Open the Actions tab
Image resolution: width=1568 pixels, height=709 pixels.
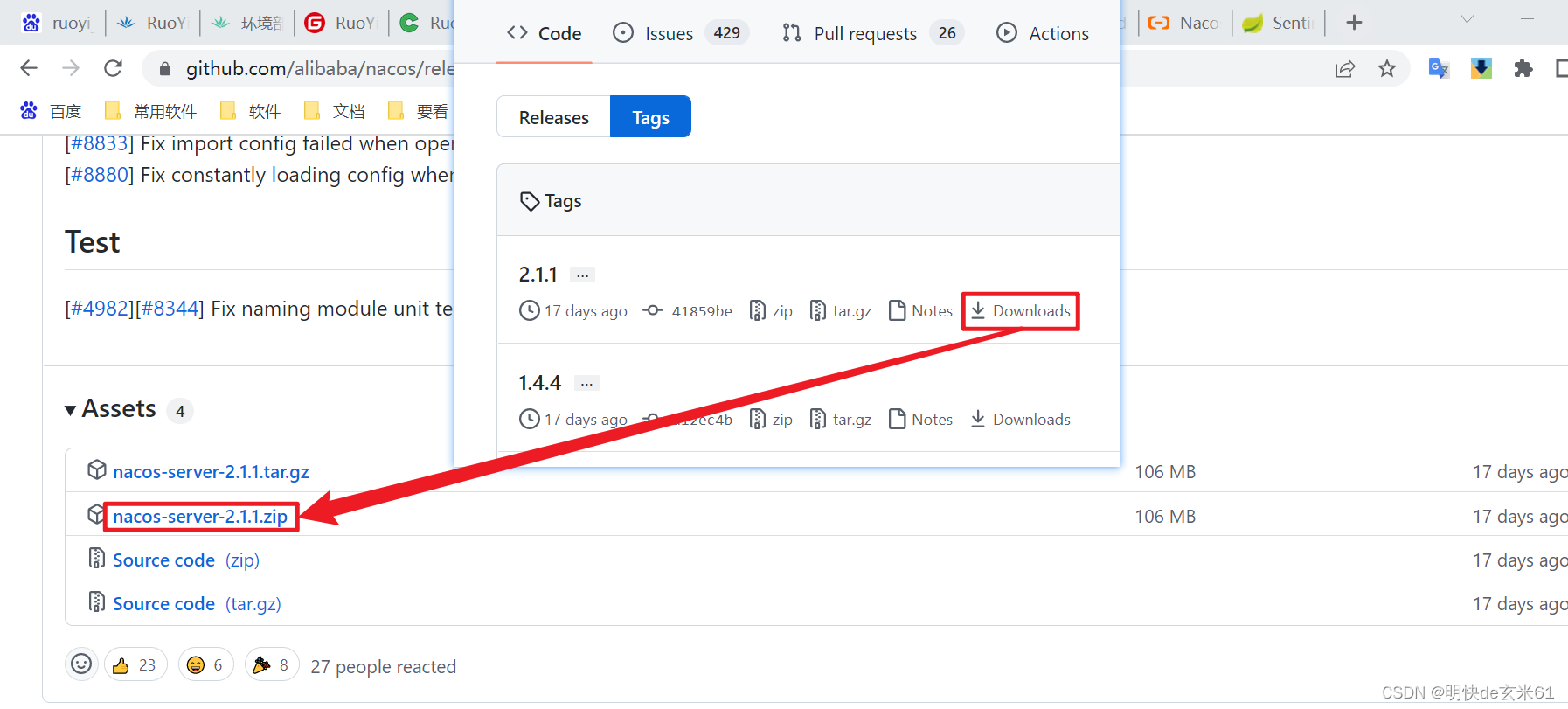tap(1043, 33)
